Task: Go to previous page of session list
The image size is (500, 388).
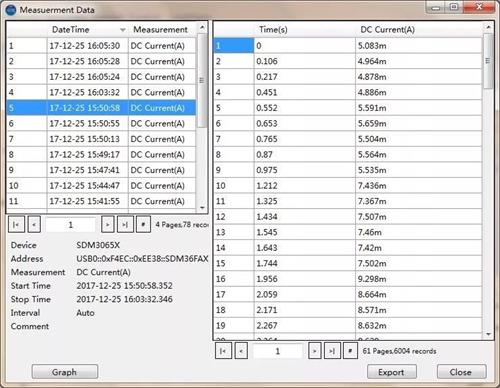Action: coord(34,224)
